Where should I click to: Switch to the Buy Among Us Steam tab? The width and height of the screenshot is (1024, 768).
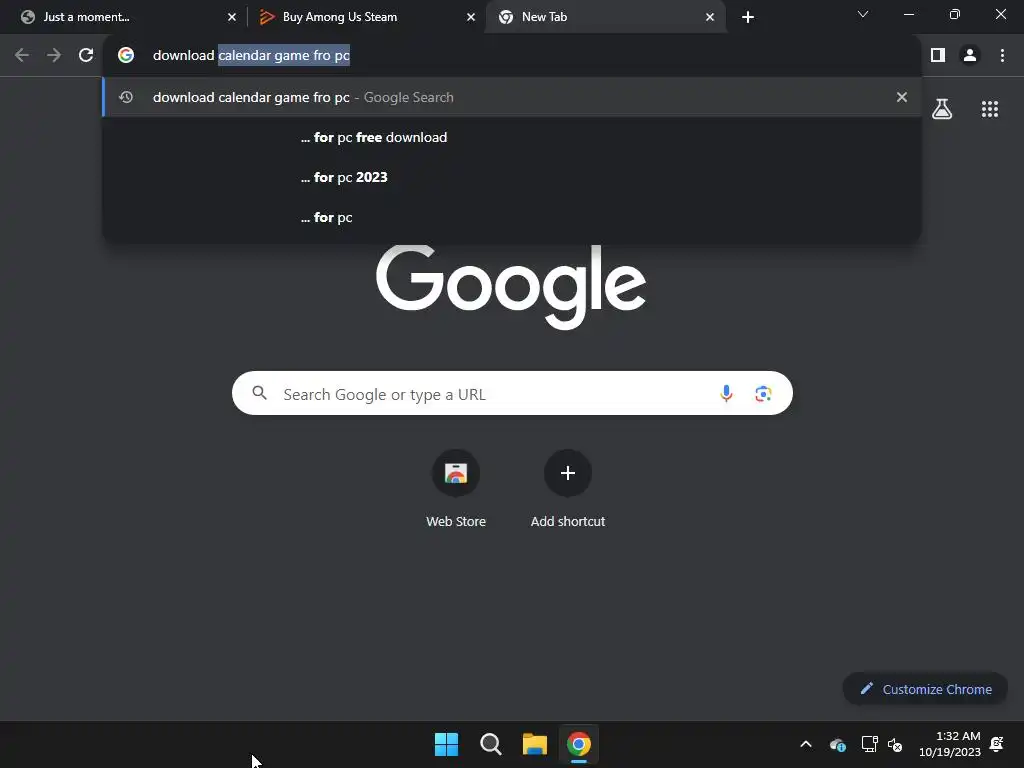coord(366,17)
